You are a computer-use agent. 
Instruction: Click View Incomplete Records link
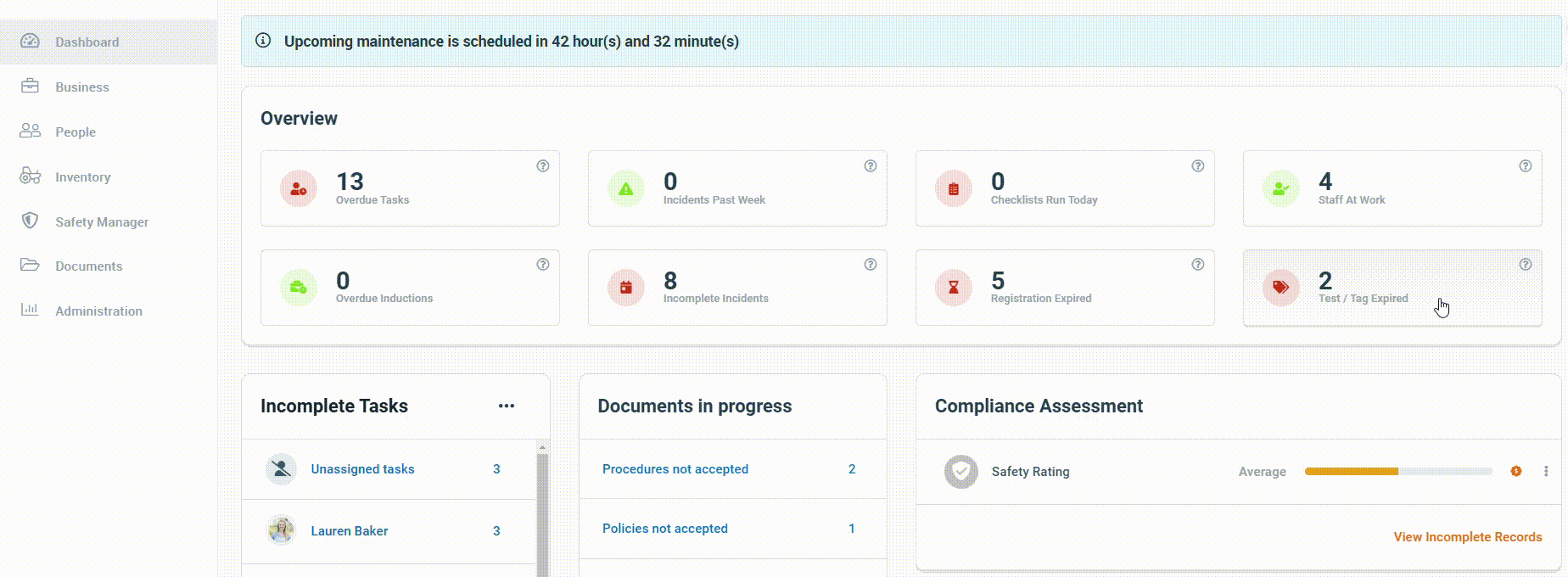pos(1467,537)
